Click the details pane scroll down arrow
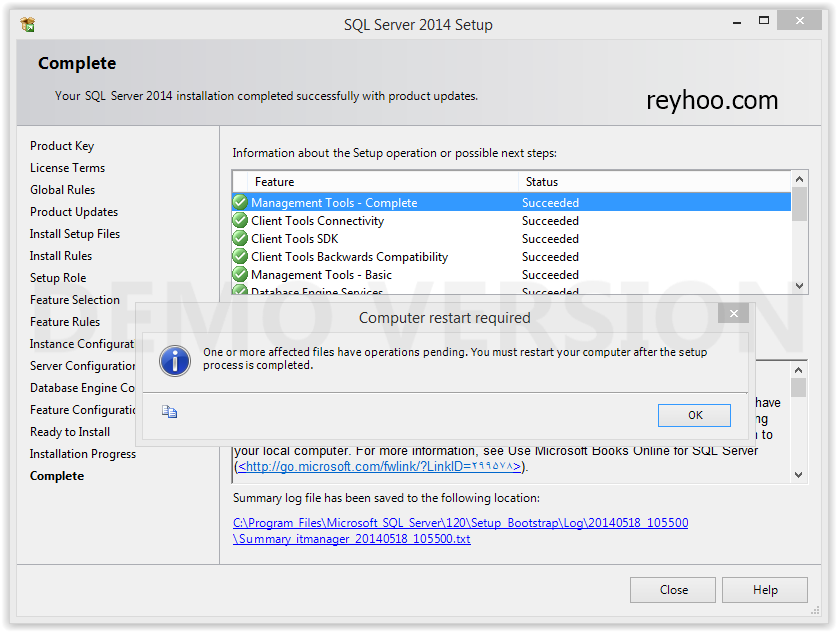 (799, 475)
